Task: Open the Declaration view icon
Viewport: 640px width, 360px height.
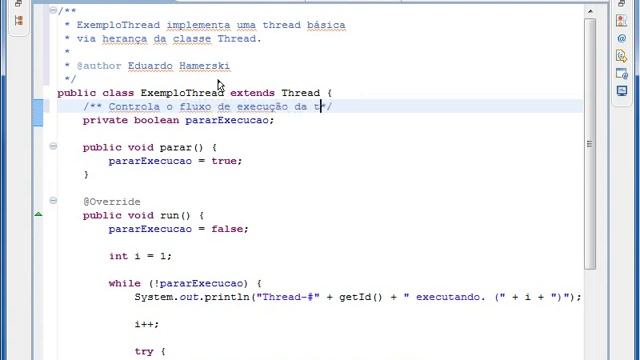Action: point(621,56)
